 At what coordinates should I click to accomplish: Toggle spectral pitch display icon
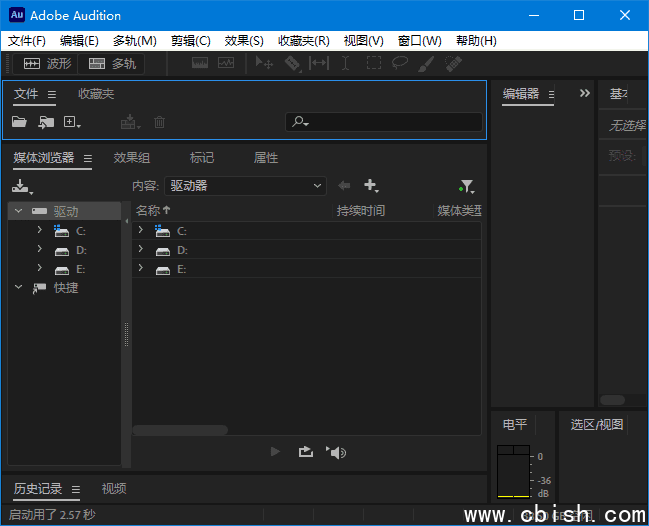(226, 63)
